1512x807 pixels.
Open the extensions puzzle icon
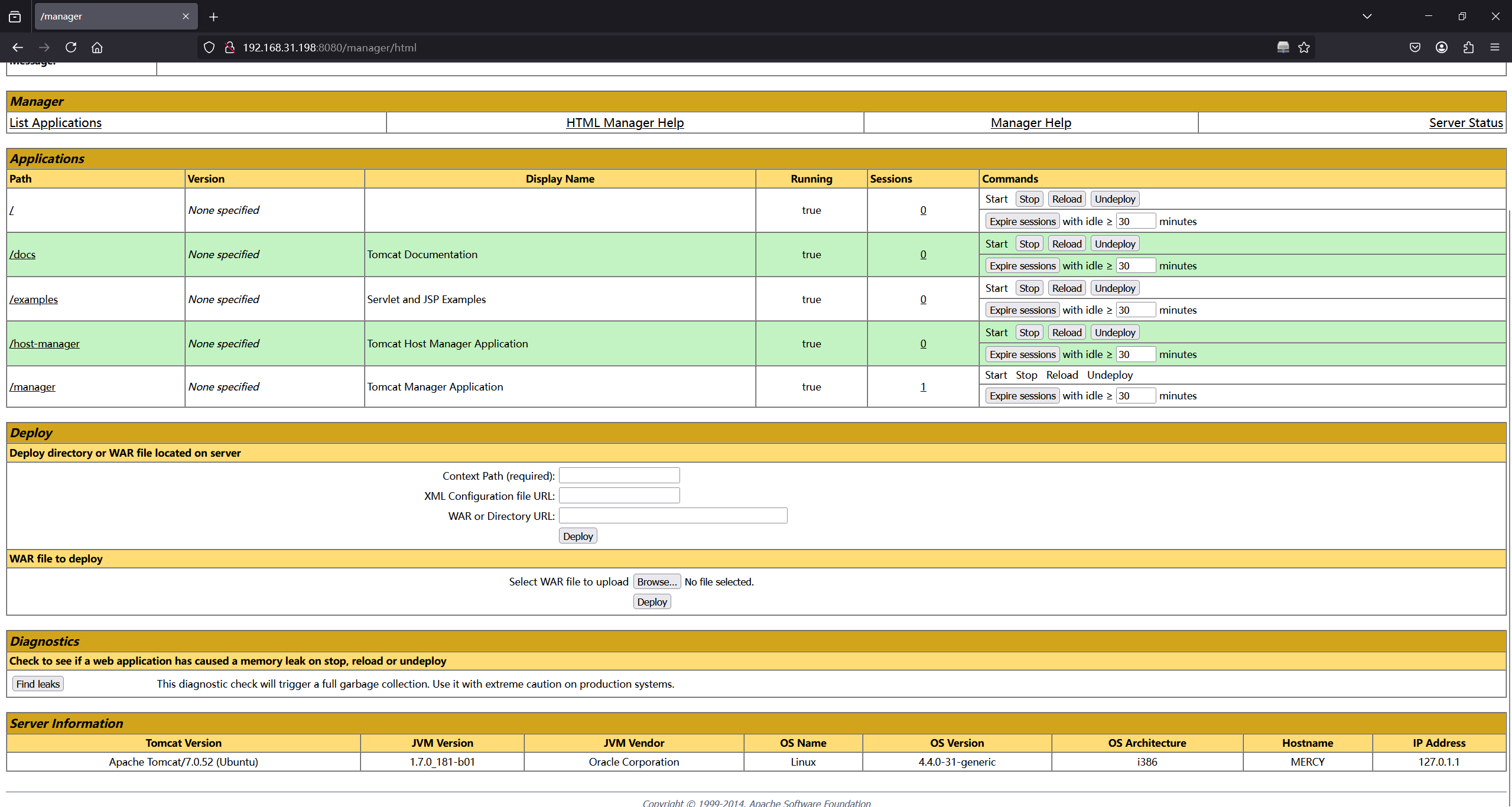(x=1468, y=47)
